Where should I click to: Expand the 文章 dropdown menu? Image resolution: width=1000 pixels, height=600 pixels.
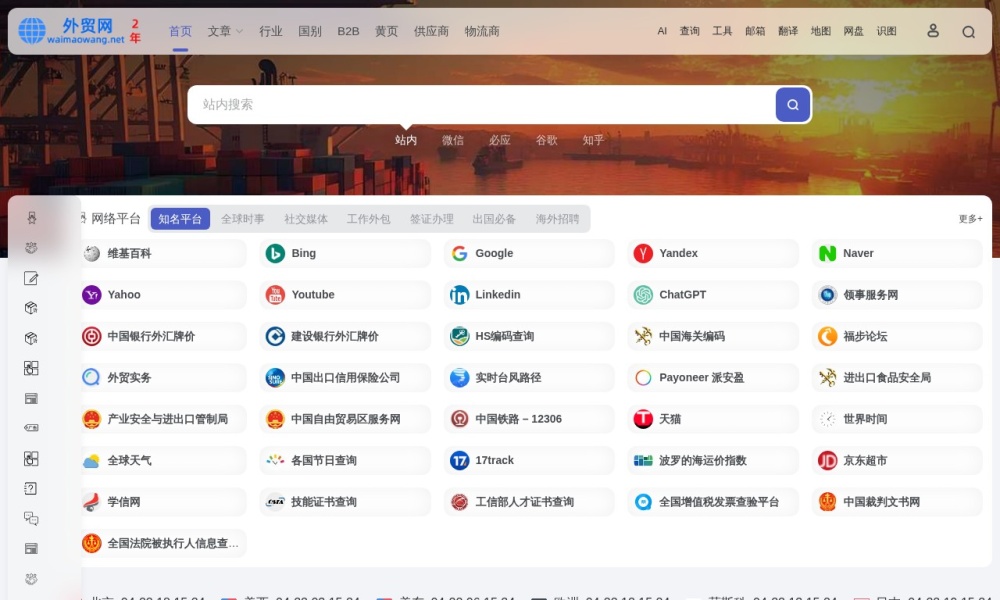pos(223,31)
